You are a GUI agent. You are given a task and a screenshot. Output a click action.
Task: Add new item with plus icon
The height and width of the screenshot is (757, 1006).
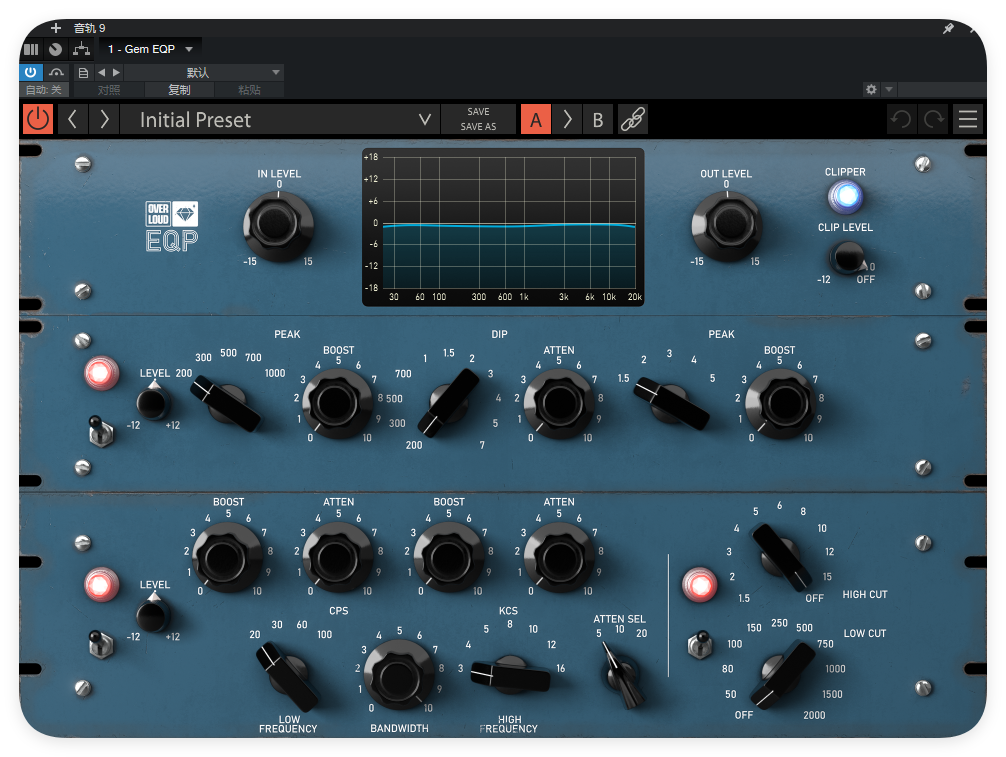(x=56, y=28)
